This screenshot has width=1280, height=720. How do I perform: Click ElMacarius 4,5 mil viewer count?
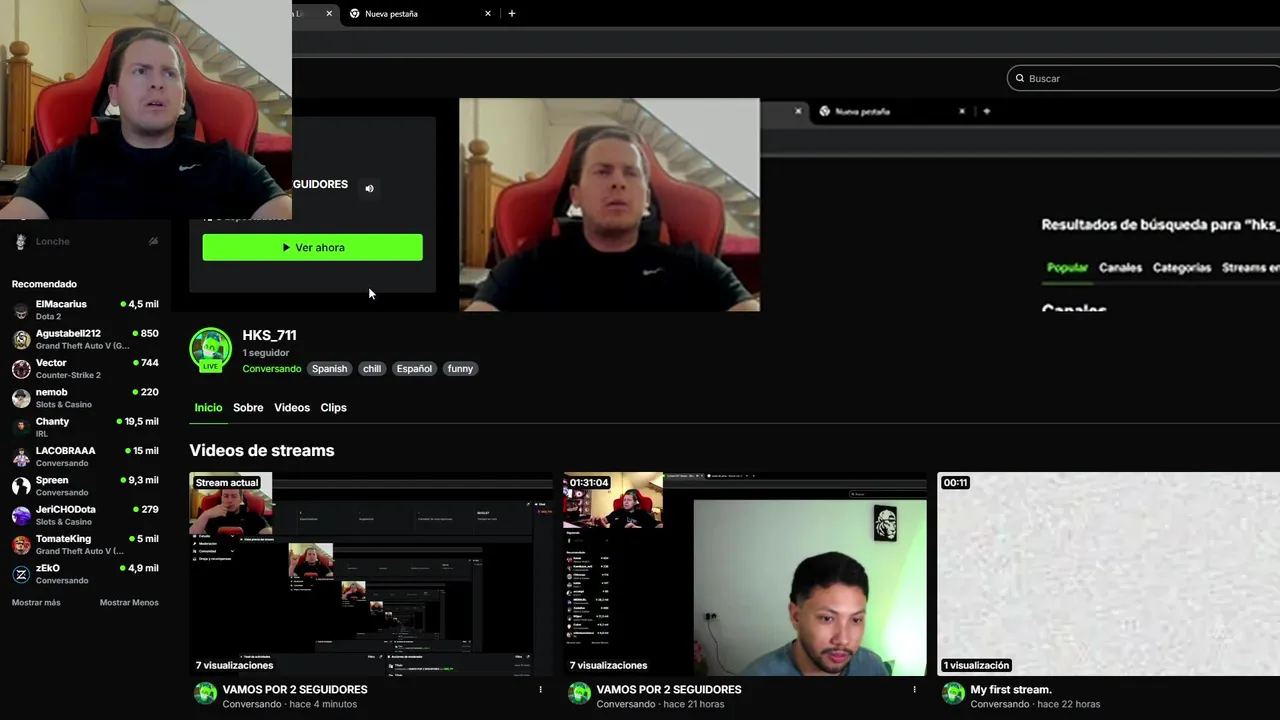tap(140, 304)
